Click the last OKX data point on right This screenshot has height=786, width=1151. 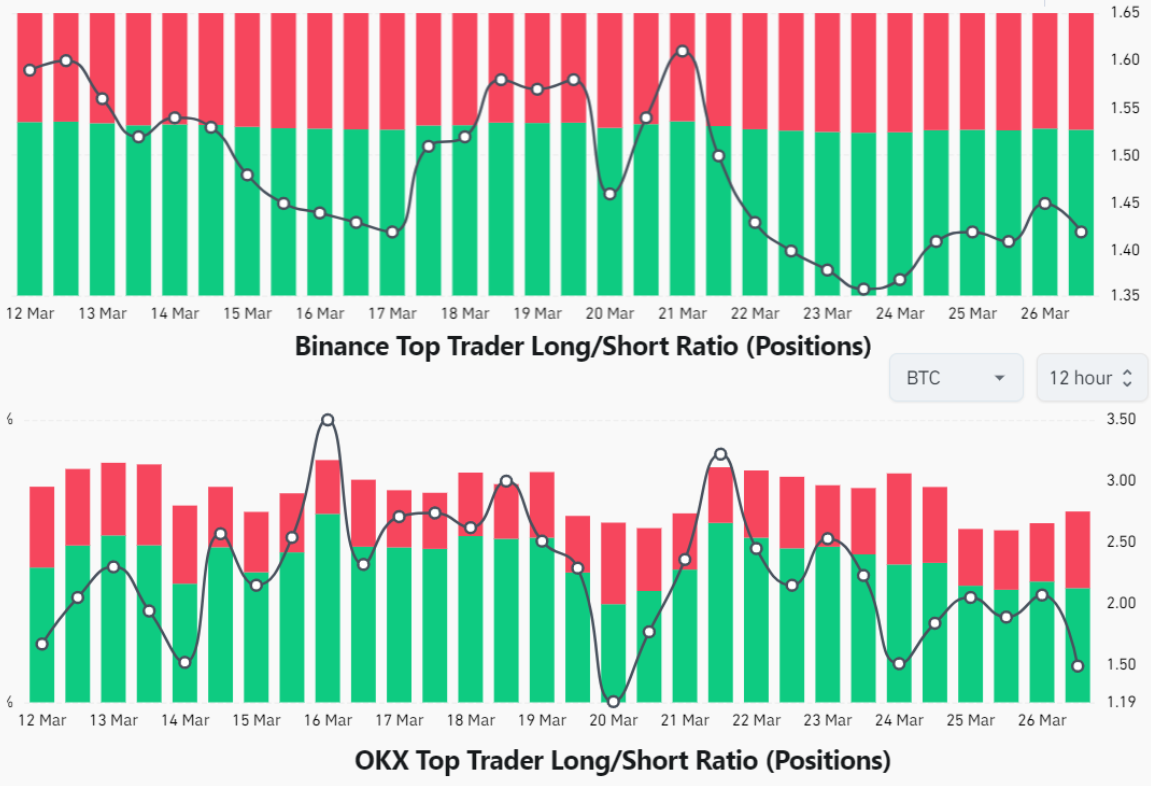[x=1078, y=666]
